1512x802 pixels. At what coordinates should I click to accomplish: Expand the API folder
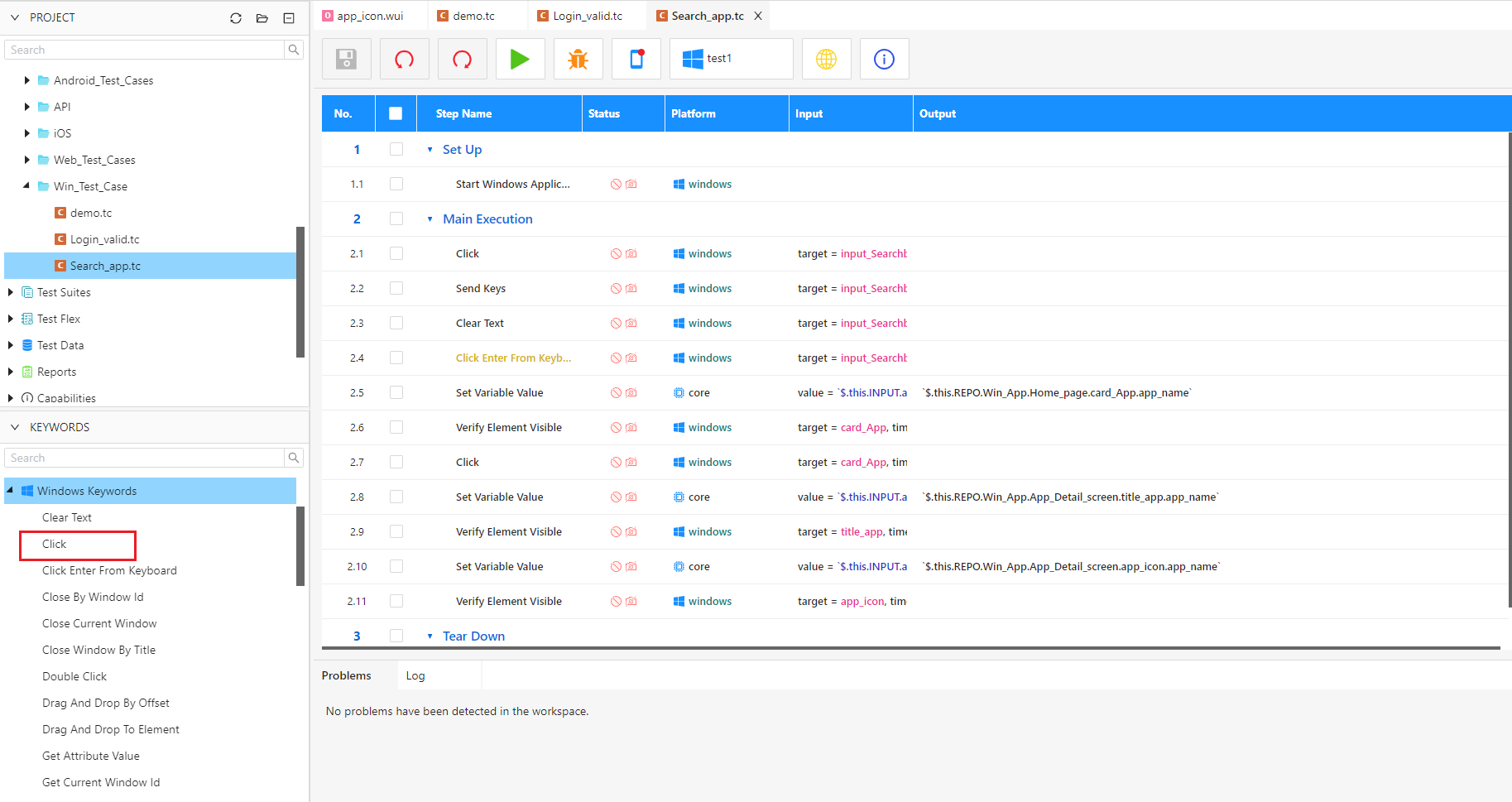(x=26, y=107)
